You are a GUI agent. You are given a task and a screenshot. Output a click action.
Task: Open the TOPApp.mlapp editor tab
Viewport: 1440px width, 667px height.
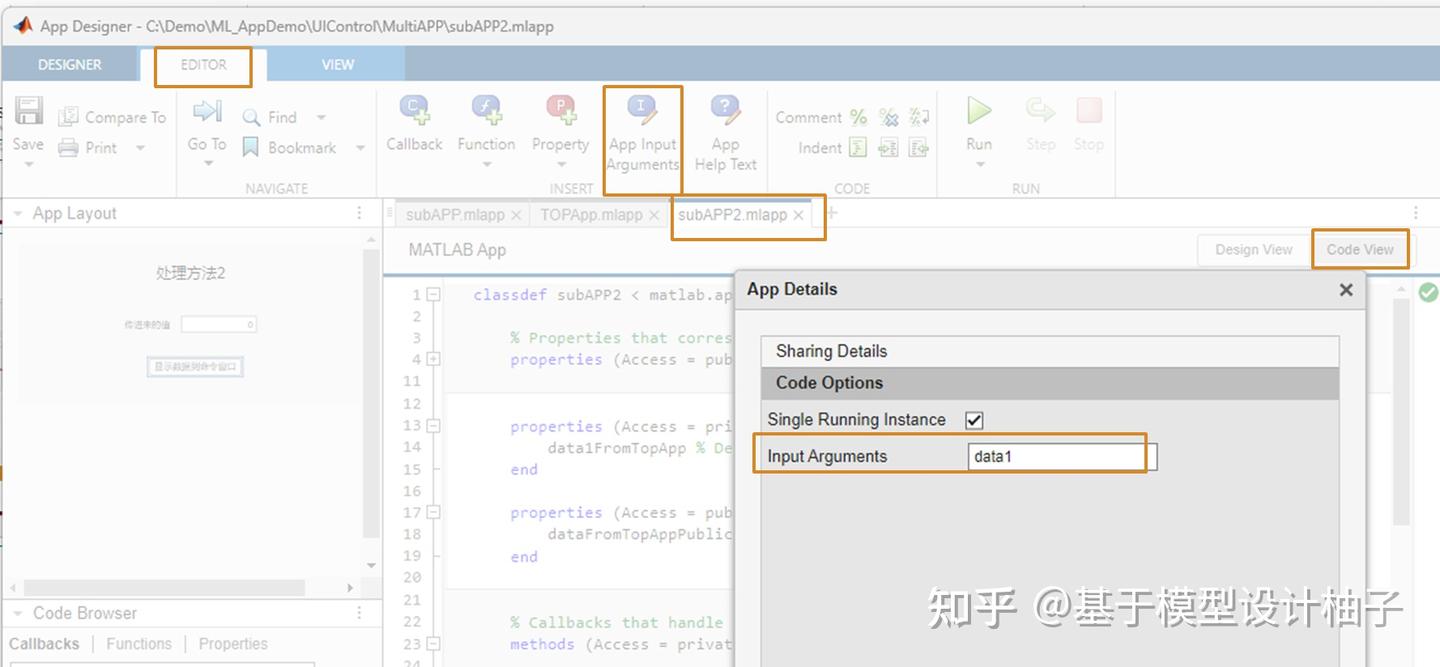(x=591, y=214)
